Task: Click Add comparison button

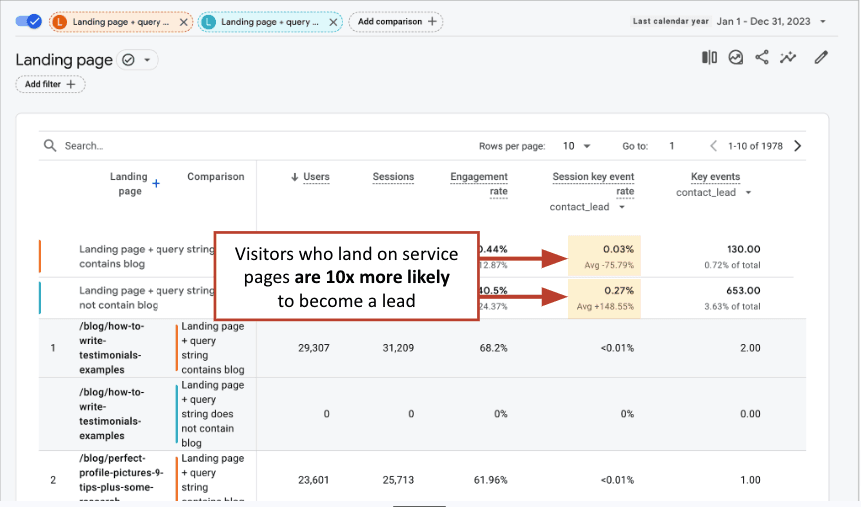Action: pyautogui.click(x=397, y=21)
